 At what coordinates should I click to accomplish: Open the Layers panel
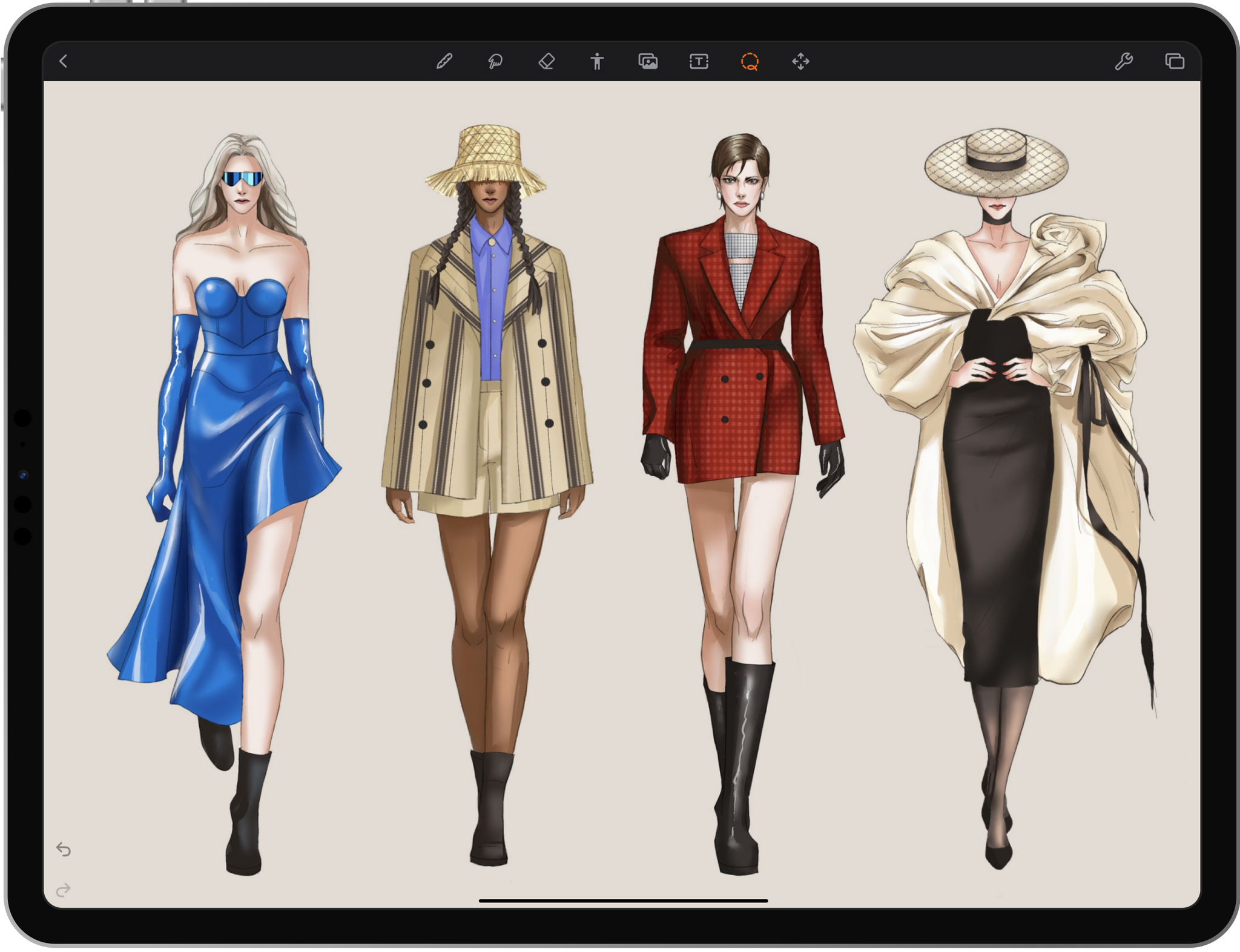point(1175,62)
